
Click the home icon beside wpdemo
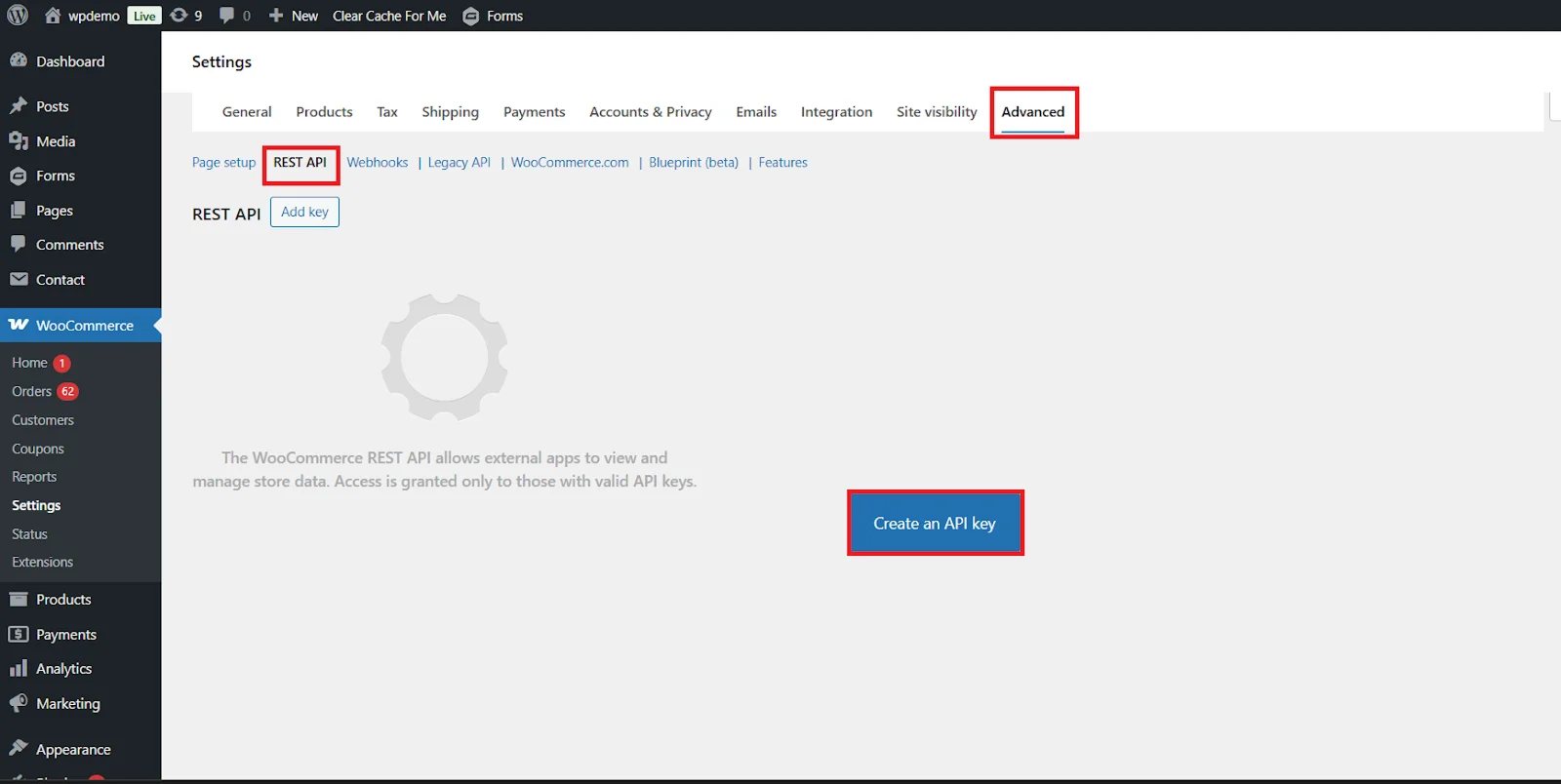[x=53, y=16]
